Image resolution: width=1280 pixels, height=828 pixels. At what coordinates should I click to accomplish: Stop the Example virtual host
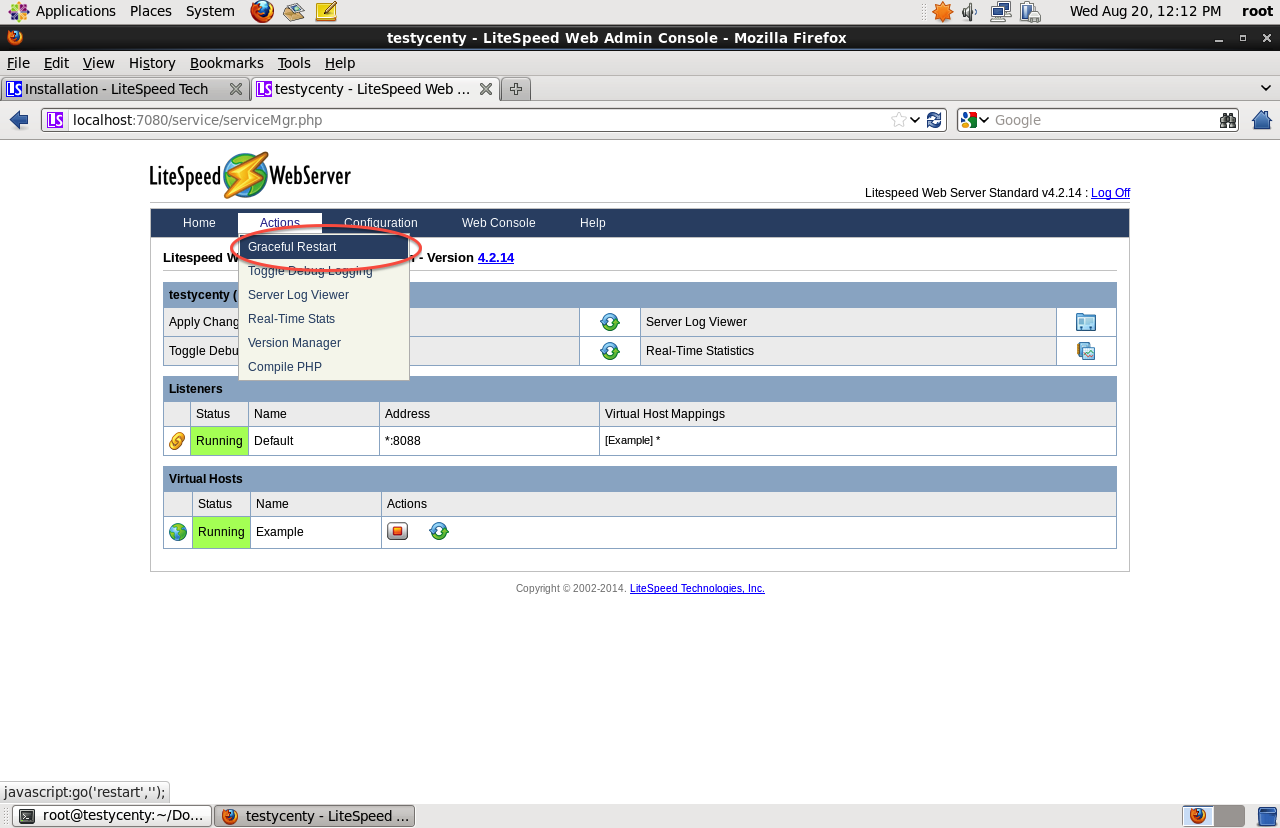(397, 531)
